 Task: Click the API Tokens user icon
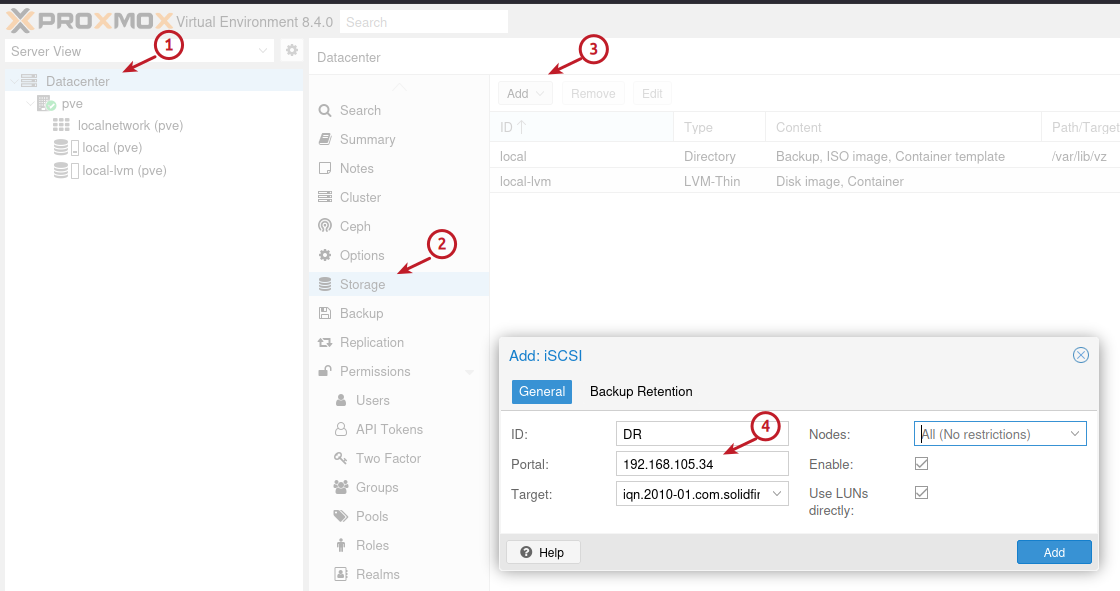pos(341,429)
